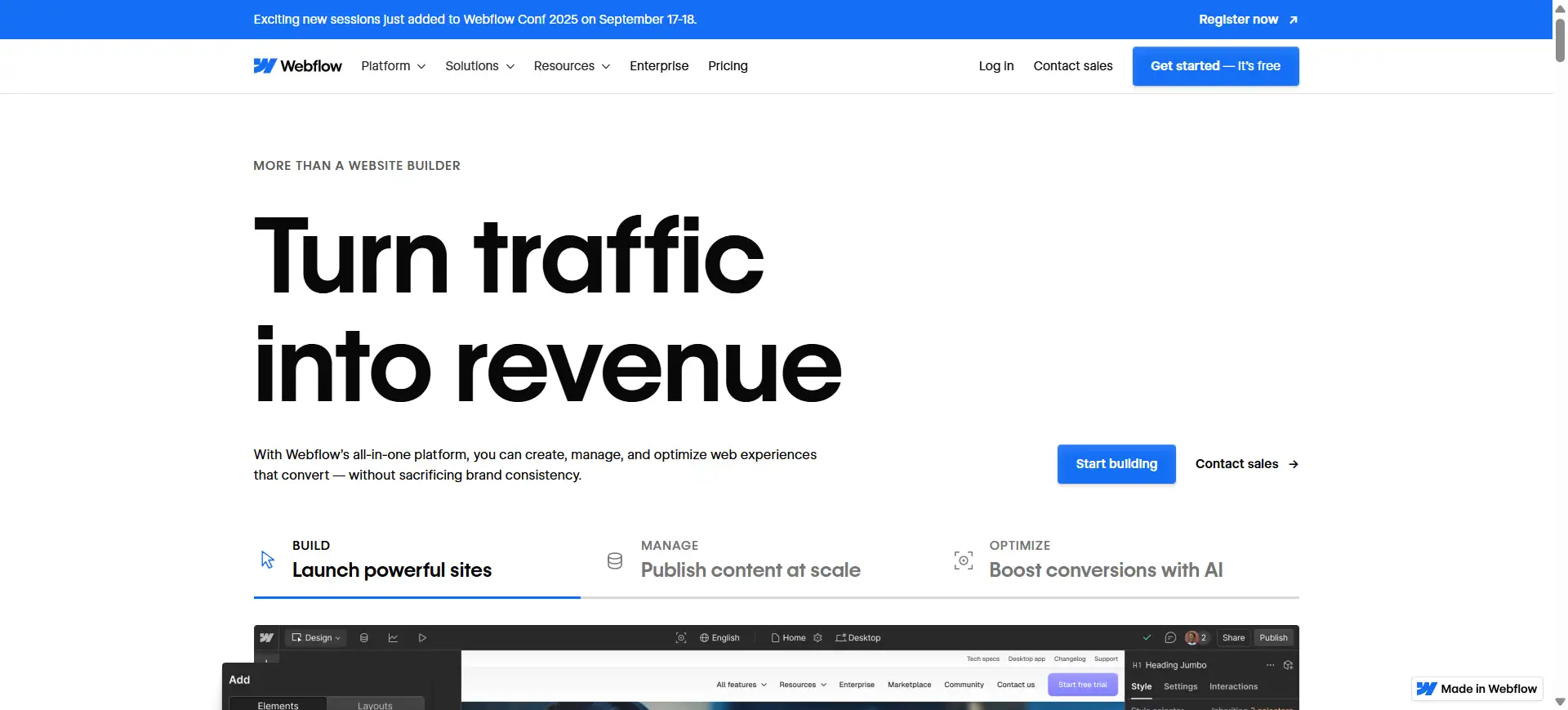Open the Made in Webflow badge
The width and height of the screenshot is (1568, 710).
click(1477, 689)
